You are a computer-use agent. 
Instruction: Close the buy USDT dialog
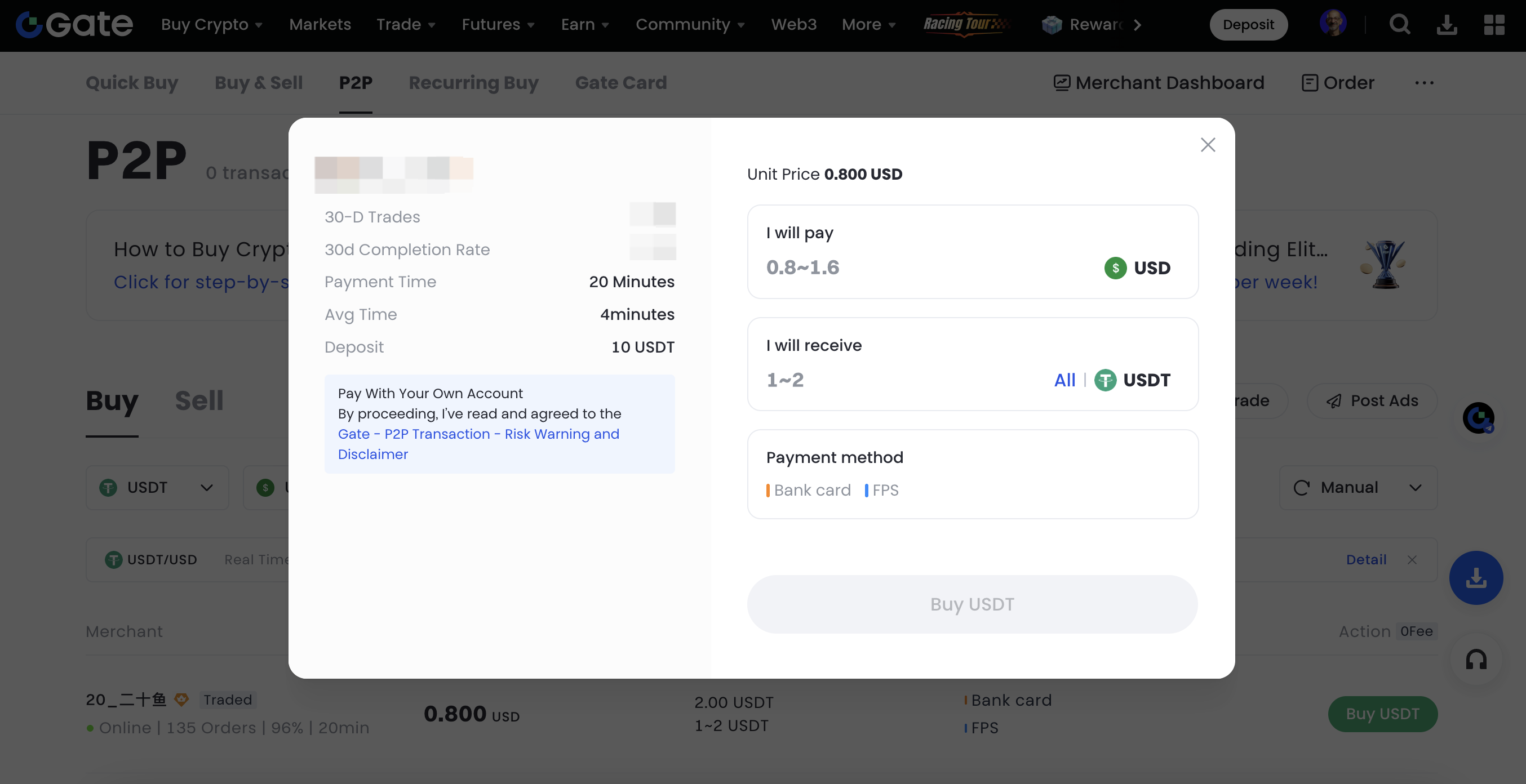(1208, 145)
